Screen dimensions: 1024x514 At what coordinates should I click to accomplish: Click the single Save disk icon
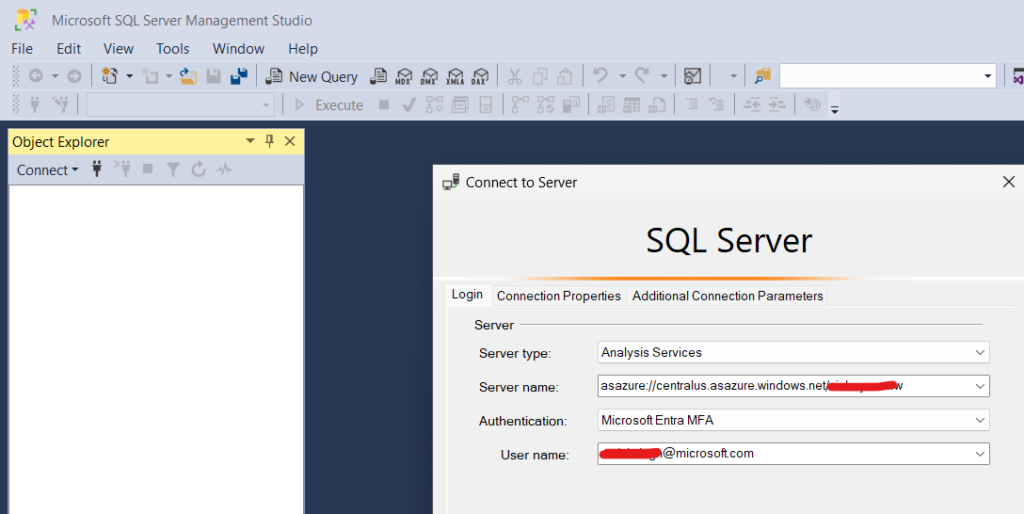(x=214, y=76)
